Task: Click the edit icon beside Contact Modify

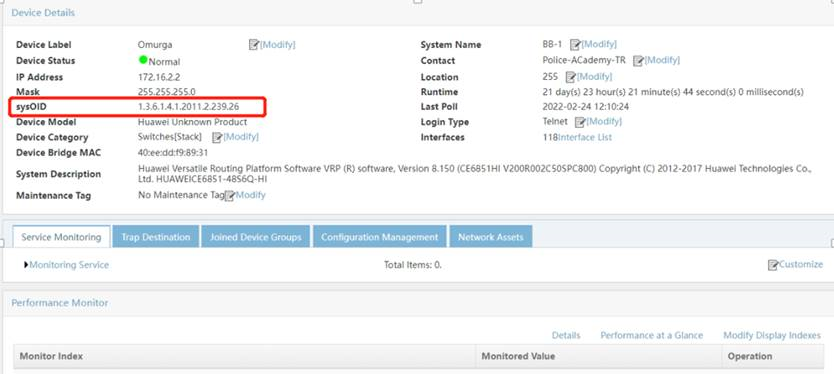Action: pyautogui.click(x=638, y=61)
